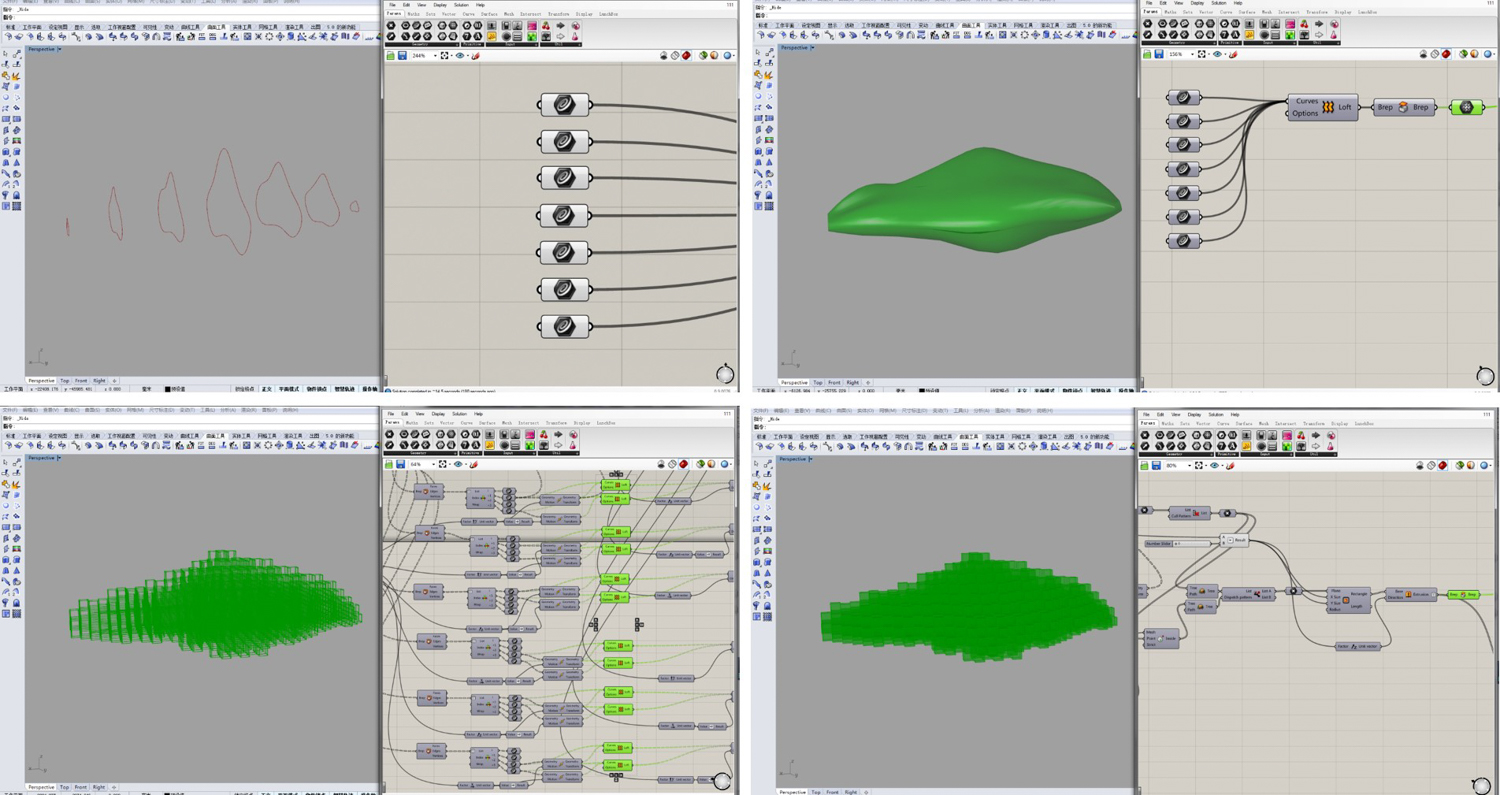Click the green lofted surface in top-right Rhino viewport
Screen dimensions: 1500x795
975,200
